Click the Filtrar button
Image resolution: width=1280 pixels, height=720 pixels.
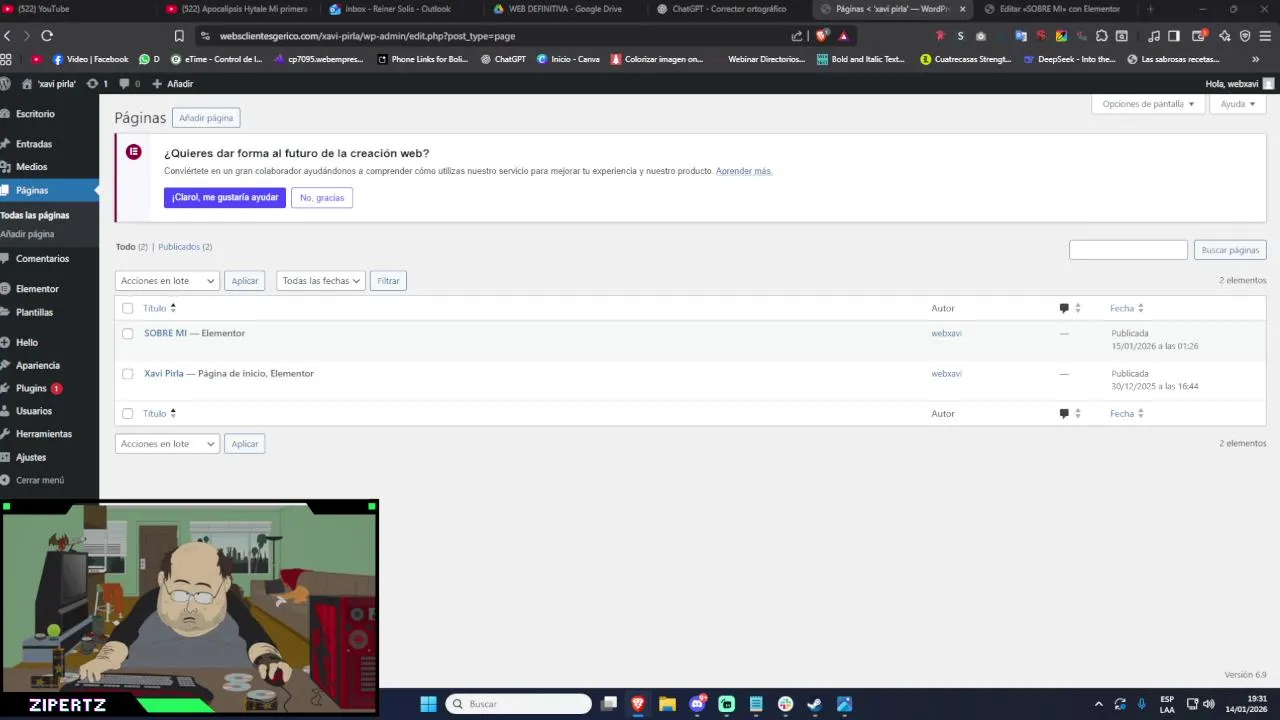click(388, 281)
